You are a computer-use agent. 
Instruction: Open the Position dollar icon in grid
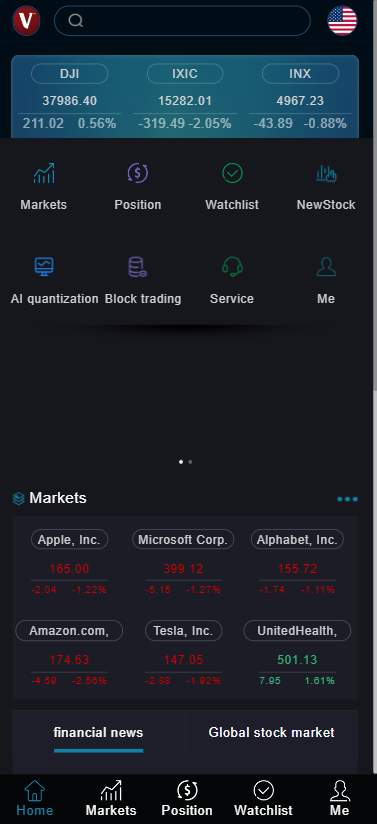click(138, 173)
